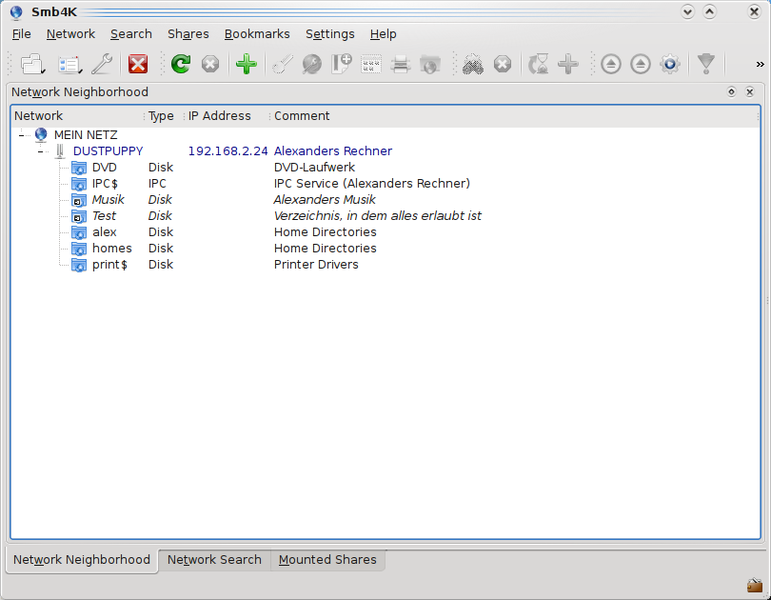Click the folder with globe icon
This screenshot has height=600, width=771.
[430, 64]
